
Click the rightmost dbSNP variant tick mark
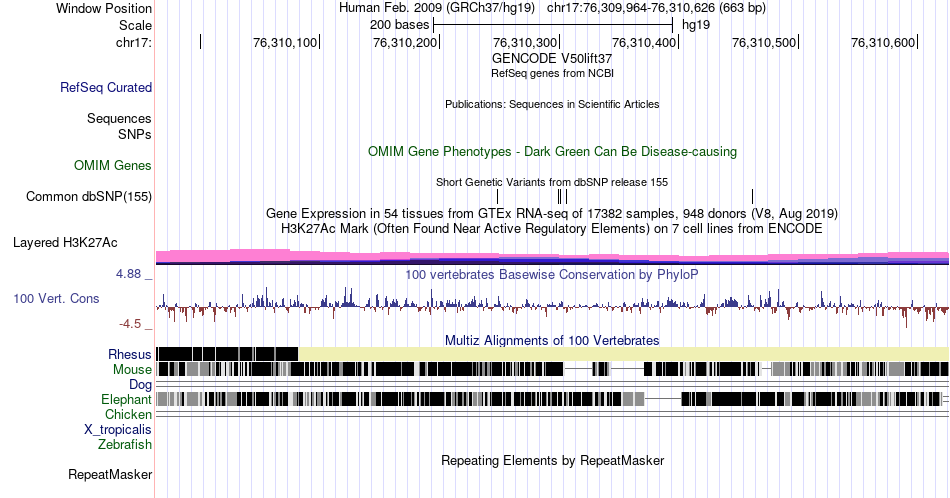(x=752, y=196)
